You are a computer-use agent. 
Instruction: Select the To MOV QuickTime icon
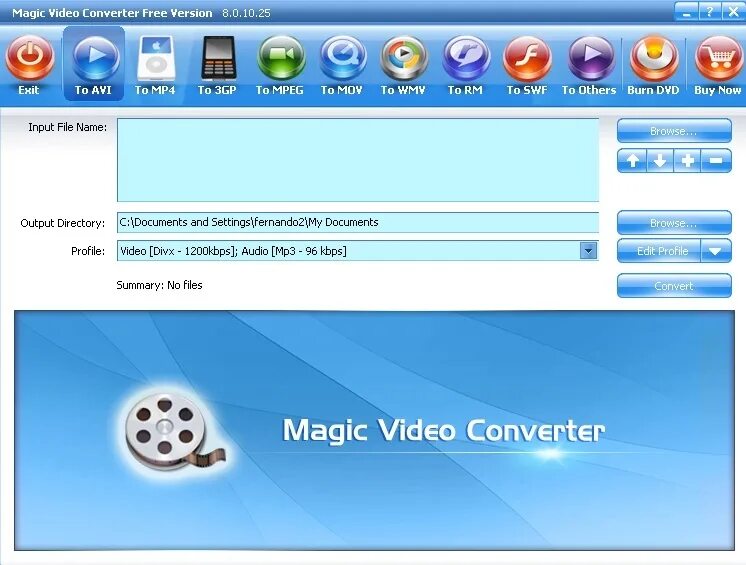pos(343,59)
